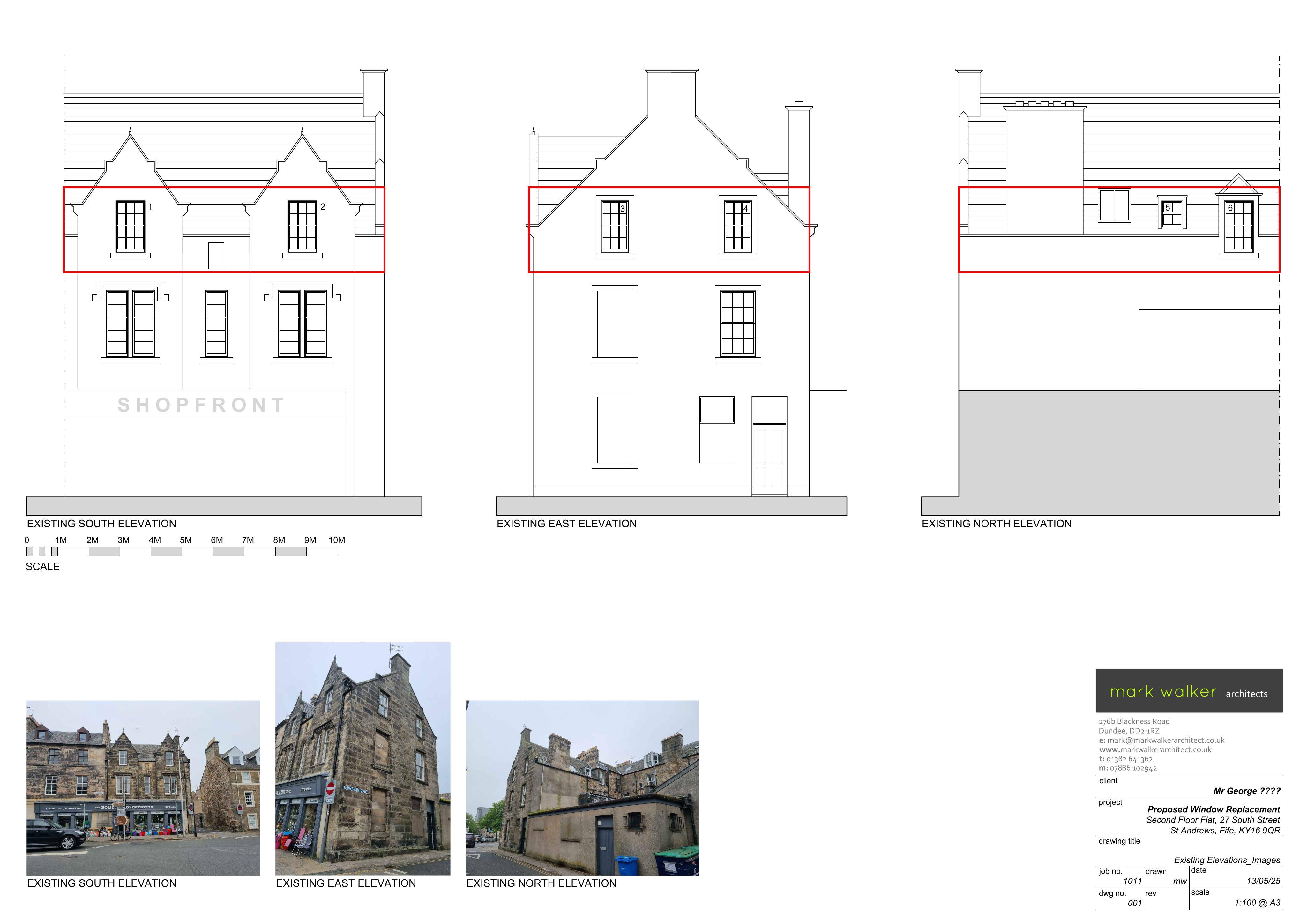Select window number 1 label

pos(150,207)
